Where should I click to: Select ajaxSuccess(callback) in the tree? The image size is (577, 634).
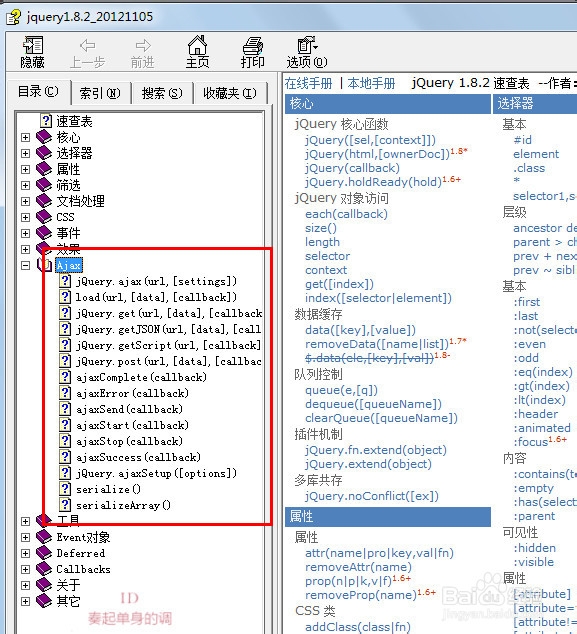click(x=138, y=457)
